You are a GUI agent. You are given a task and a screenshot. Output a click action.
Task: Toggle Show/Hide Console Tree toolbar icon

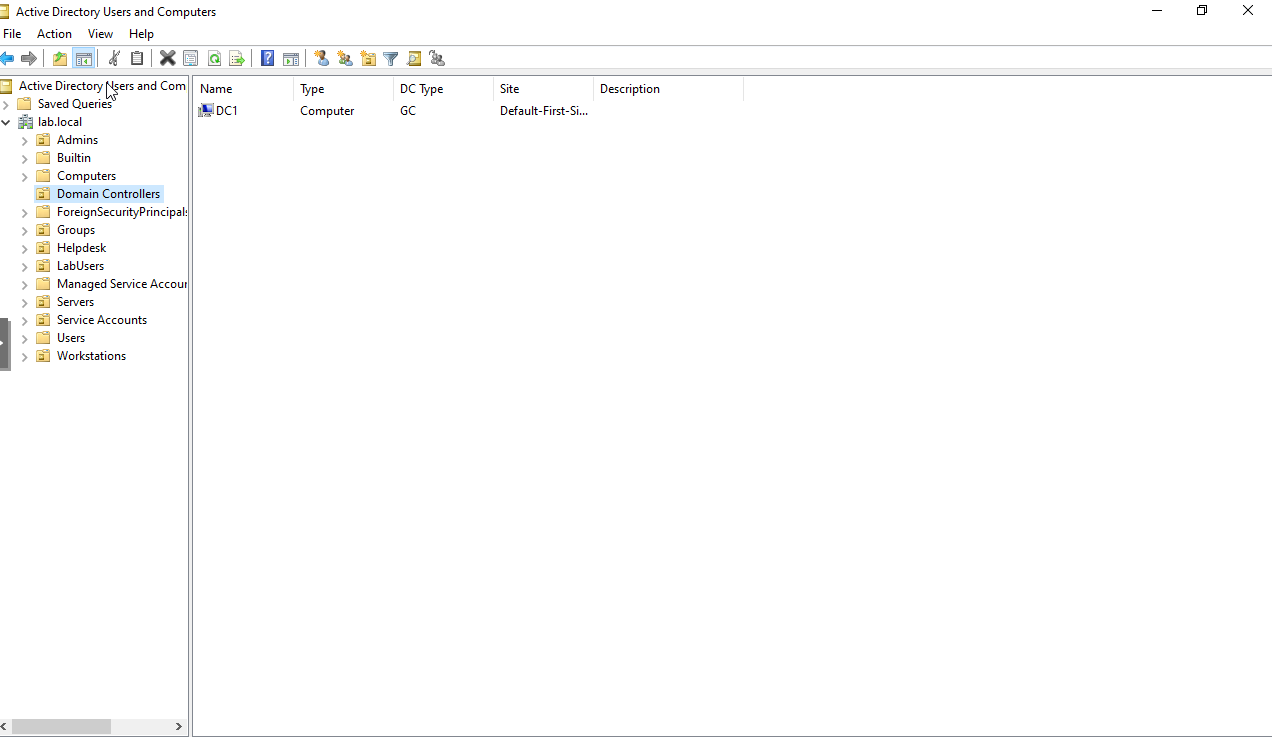(83, 59)
